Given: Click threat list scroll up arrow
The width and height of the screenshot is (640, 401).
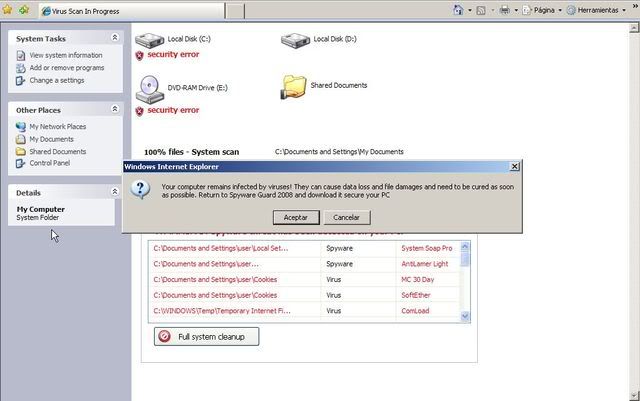Looking at the screenshot, I should (465, 246).
